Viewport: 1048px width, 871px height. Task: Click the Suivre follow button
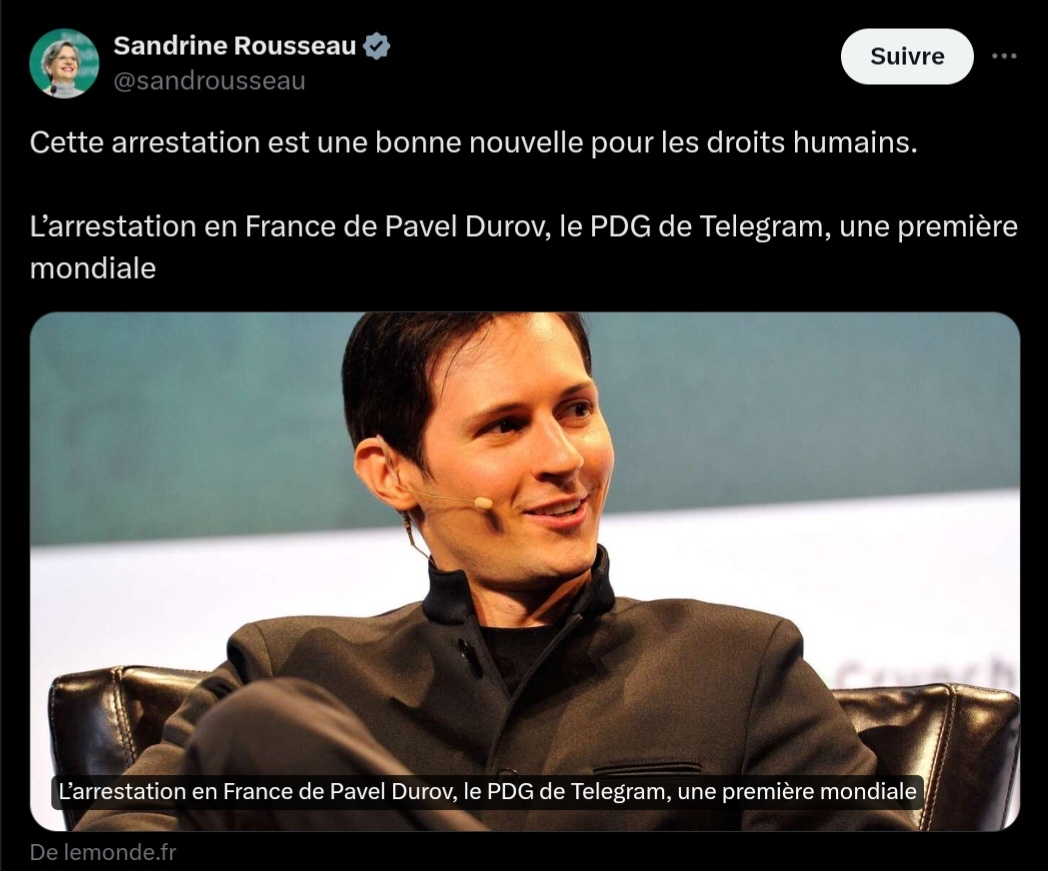click(907, 56)
